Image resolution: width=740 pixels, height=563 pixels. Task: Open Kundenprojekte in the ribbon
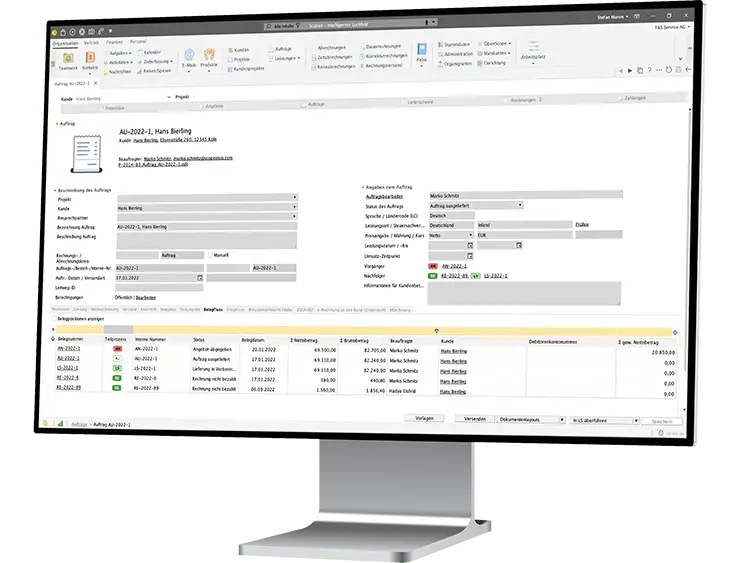coord(246,69)
